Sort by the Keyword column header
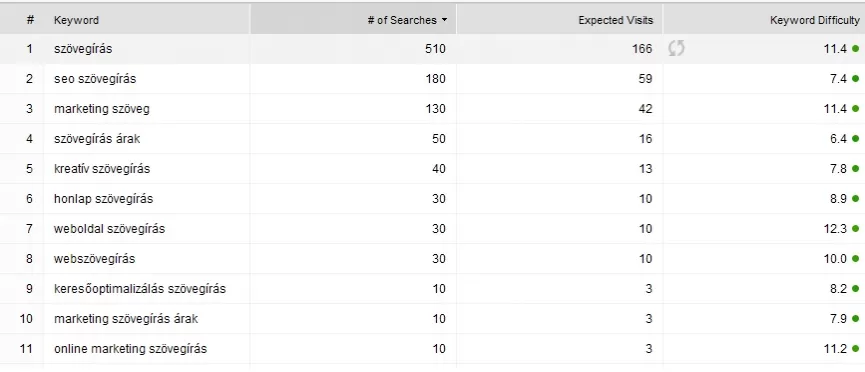 (x=76, y=20)
